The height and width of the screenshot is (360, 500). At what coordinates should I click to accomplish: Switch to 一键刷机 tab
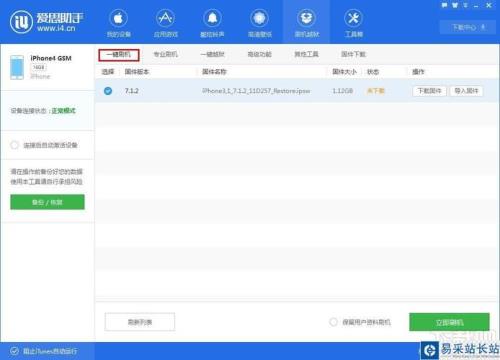[119, 55]
